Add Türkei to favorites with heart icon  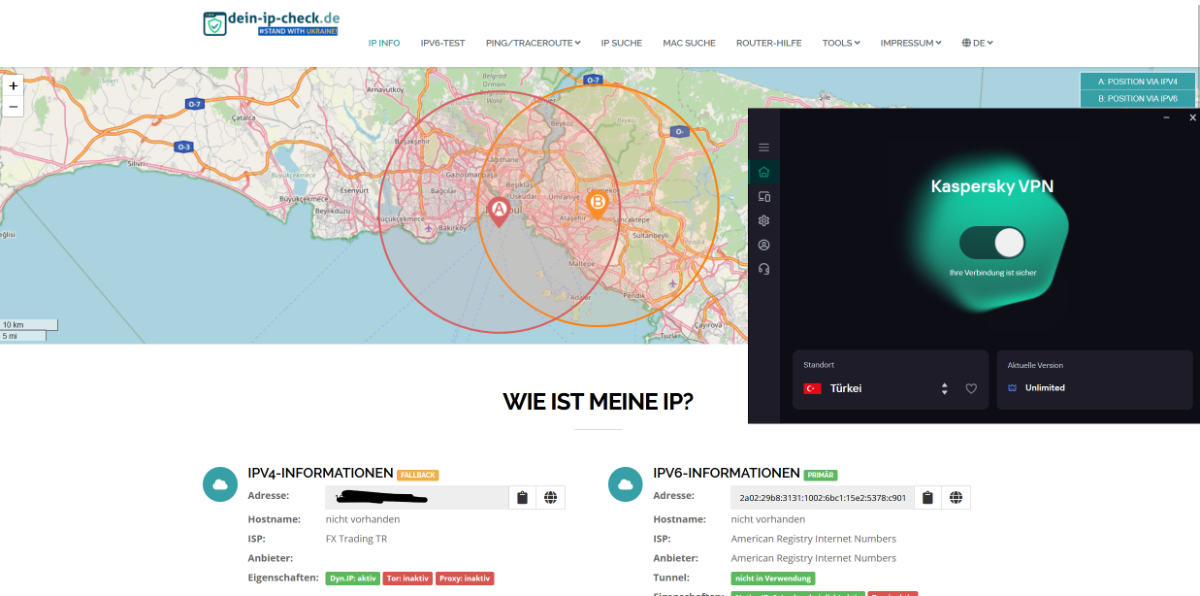click(970, 389)
